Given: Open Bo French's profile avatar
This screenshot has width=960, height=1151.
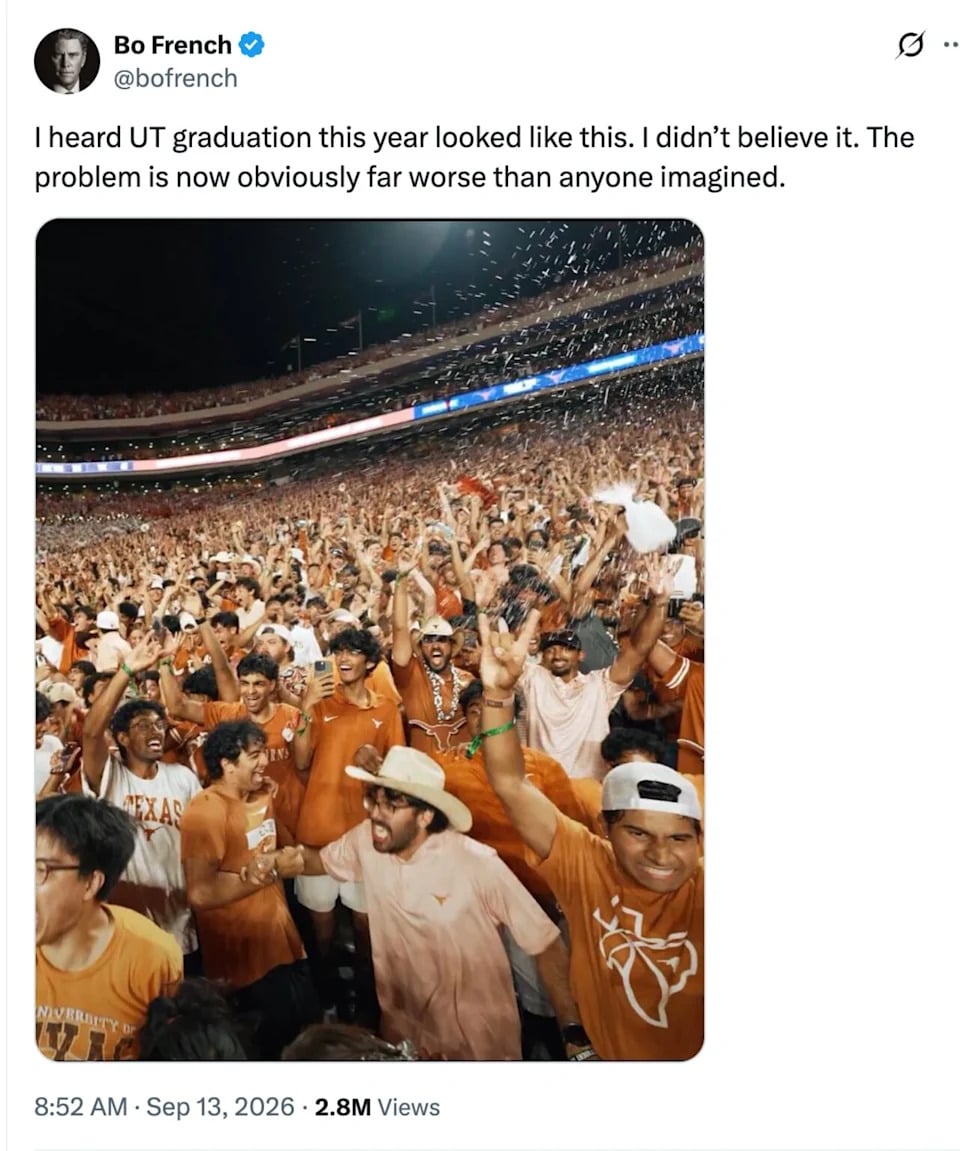Looking at the screenshot, I should (x=67, y=60).
